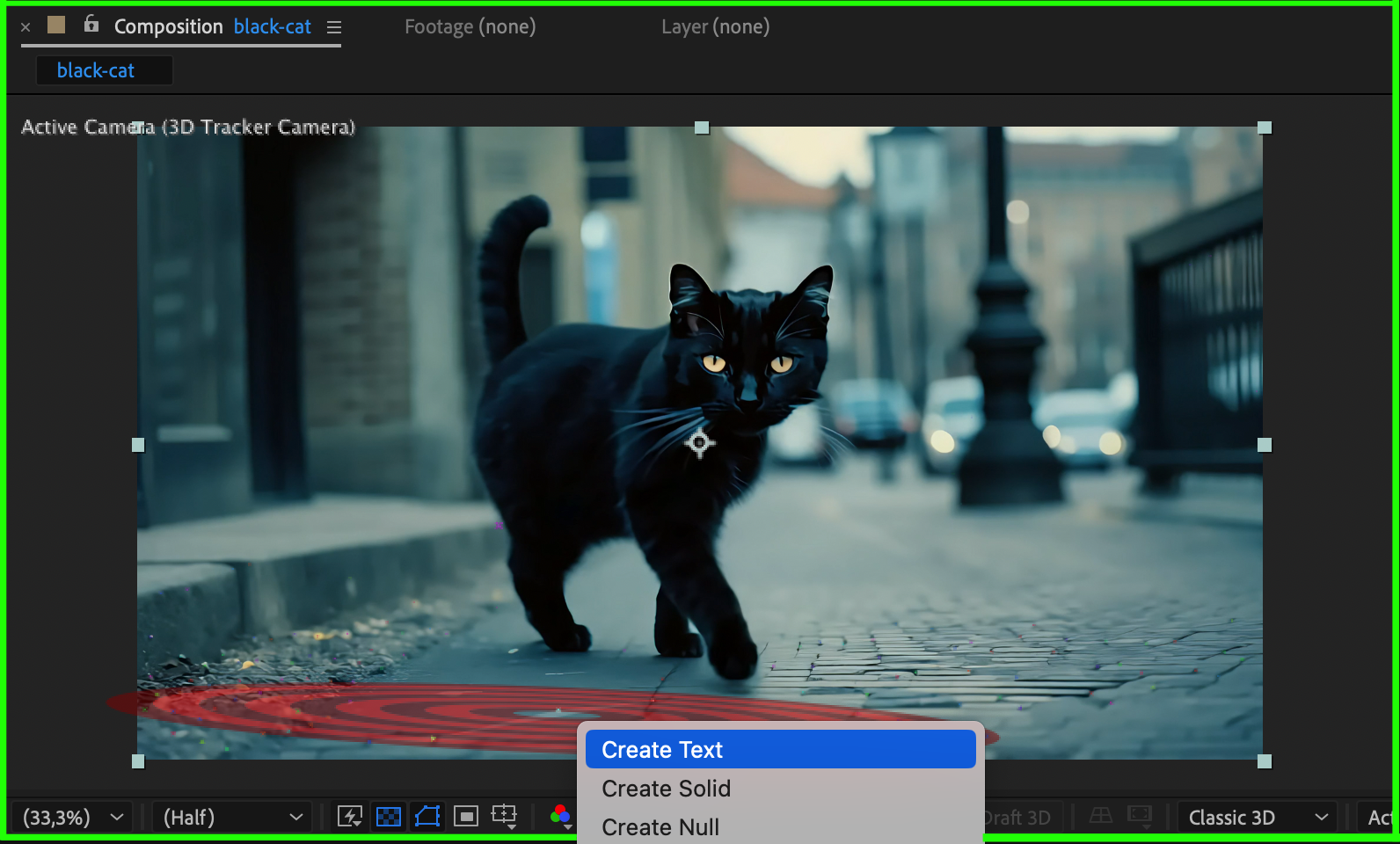This screenshot has width=1400, height=844.
Task: Select the bottom-right layer transform handle
Action: (x=1265, y=761)
